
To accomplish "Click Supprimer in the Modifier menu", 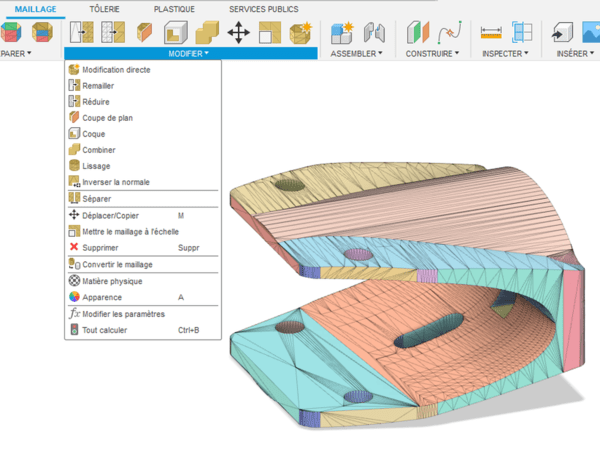I will click(x=101, y=247).
